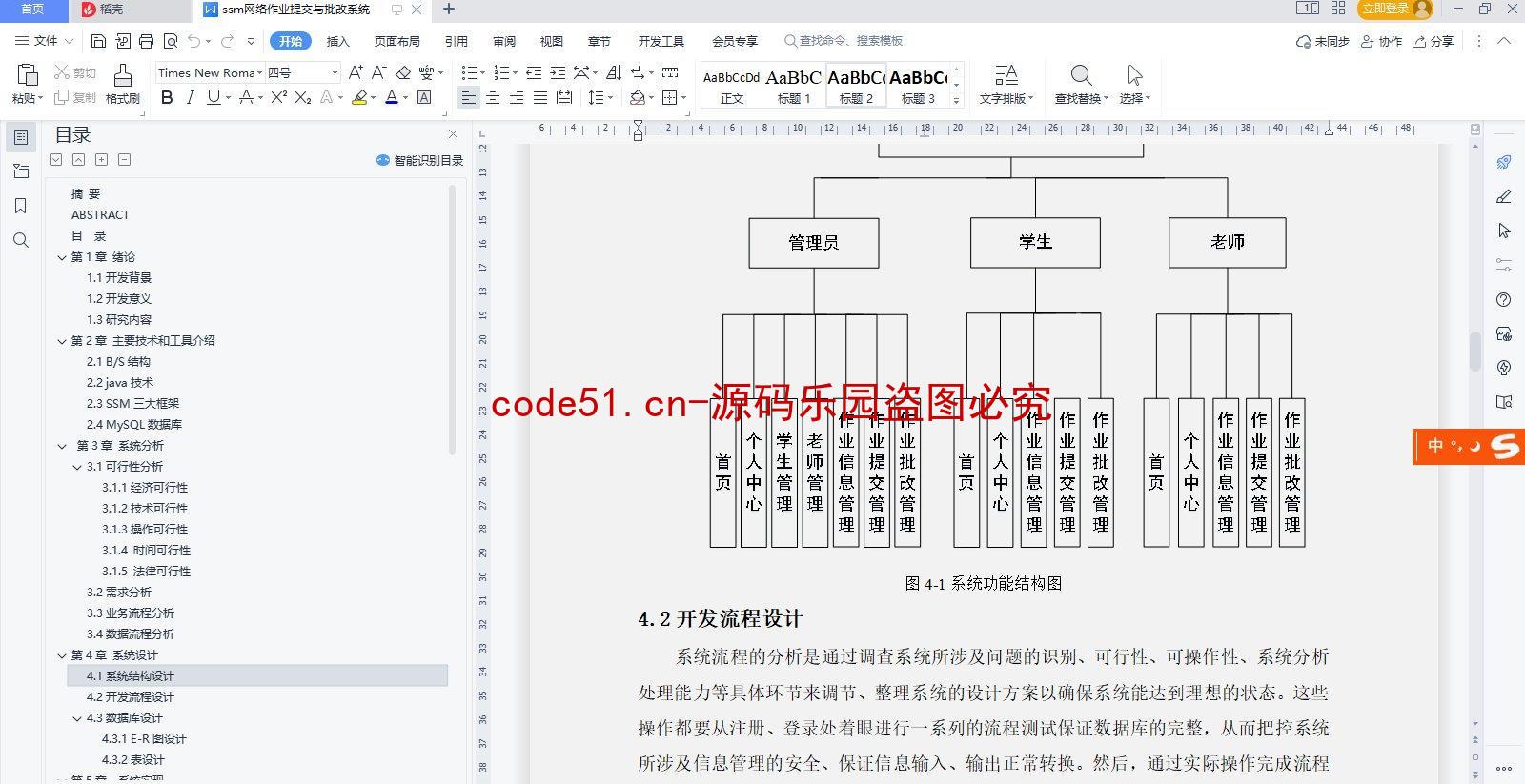Switch to the 视图 tab

551,41
